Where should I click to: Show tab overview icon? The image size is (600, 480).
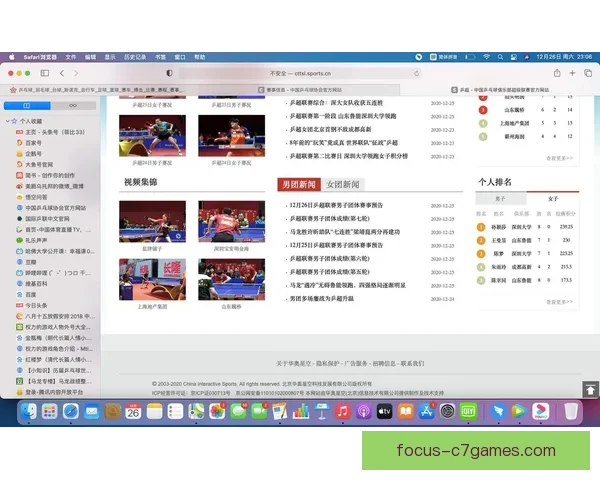click(588, 73)
